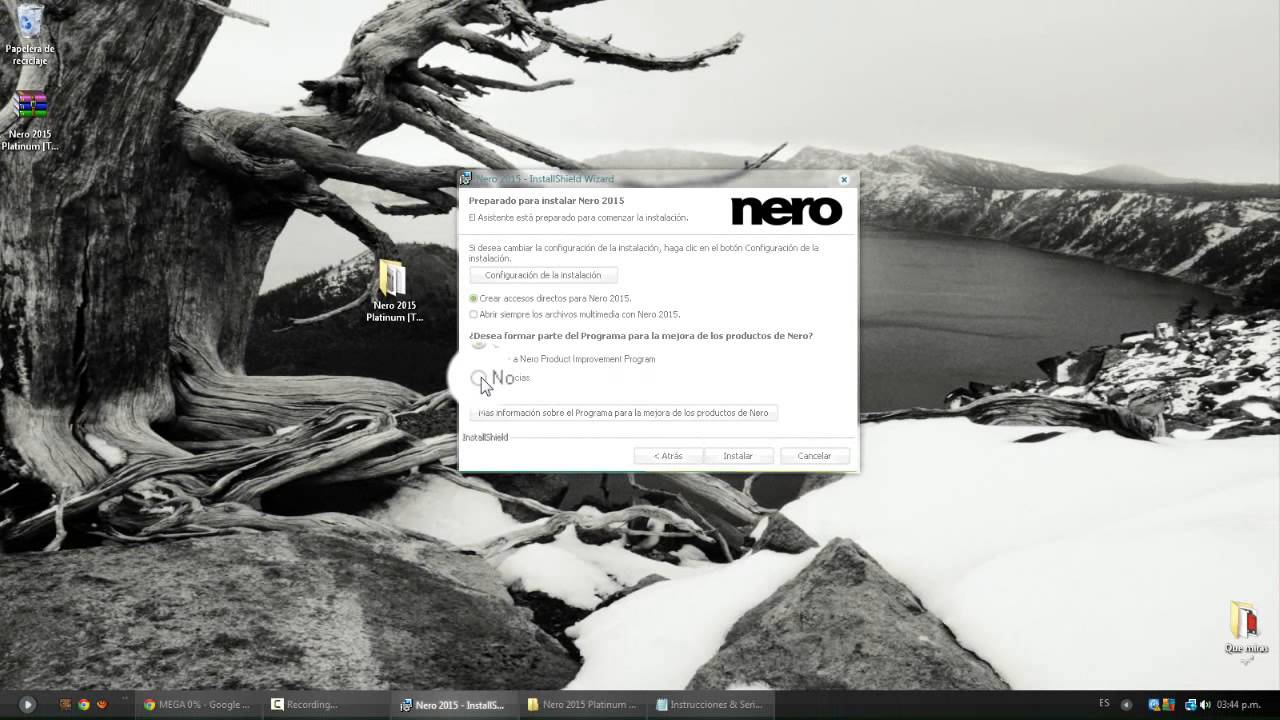
Task: Click the taskbar clock showing 03:44 p.m.
Action: pos(1238,704)
